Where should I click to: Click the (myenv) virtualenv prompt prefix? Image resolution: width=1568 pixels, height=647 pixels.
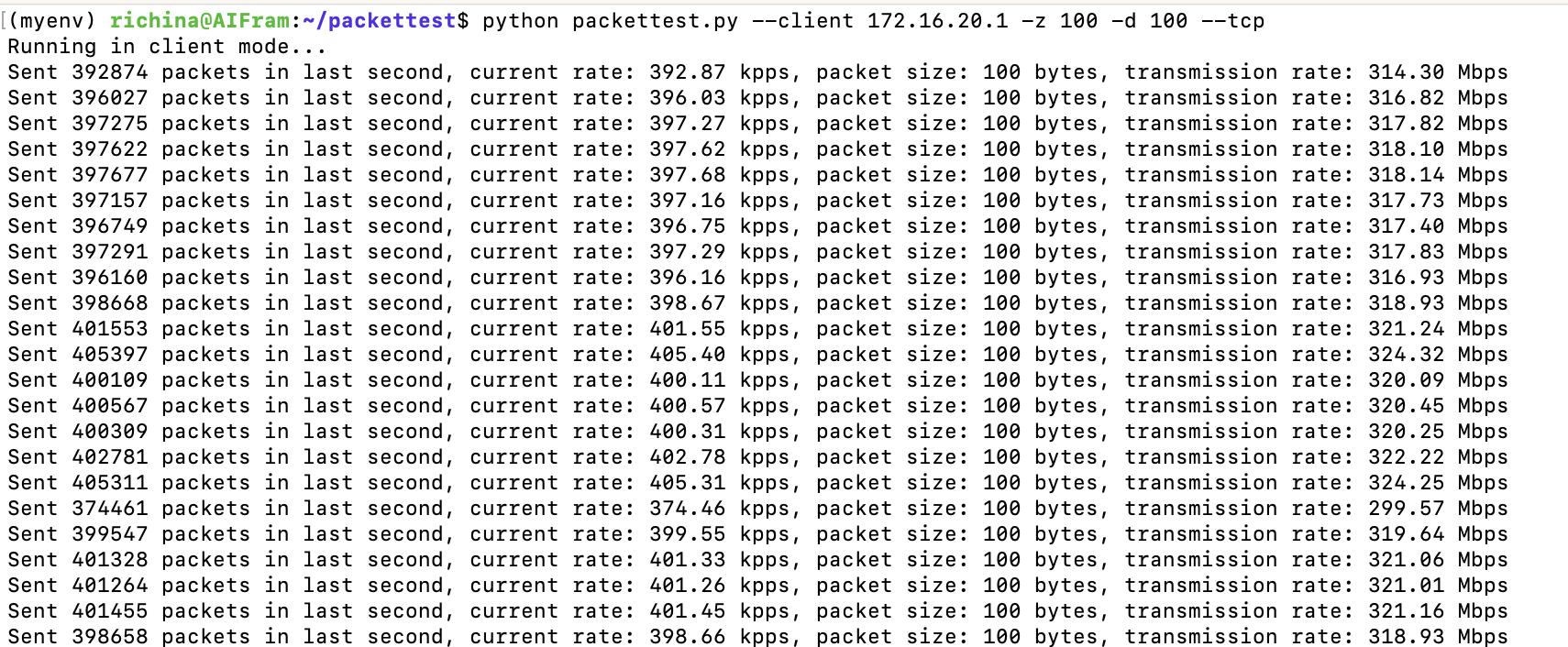point(56,20)
